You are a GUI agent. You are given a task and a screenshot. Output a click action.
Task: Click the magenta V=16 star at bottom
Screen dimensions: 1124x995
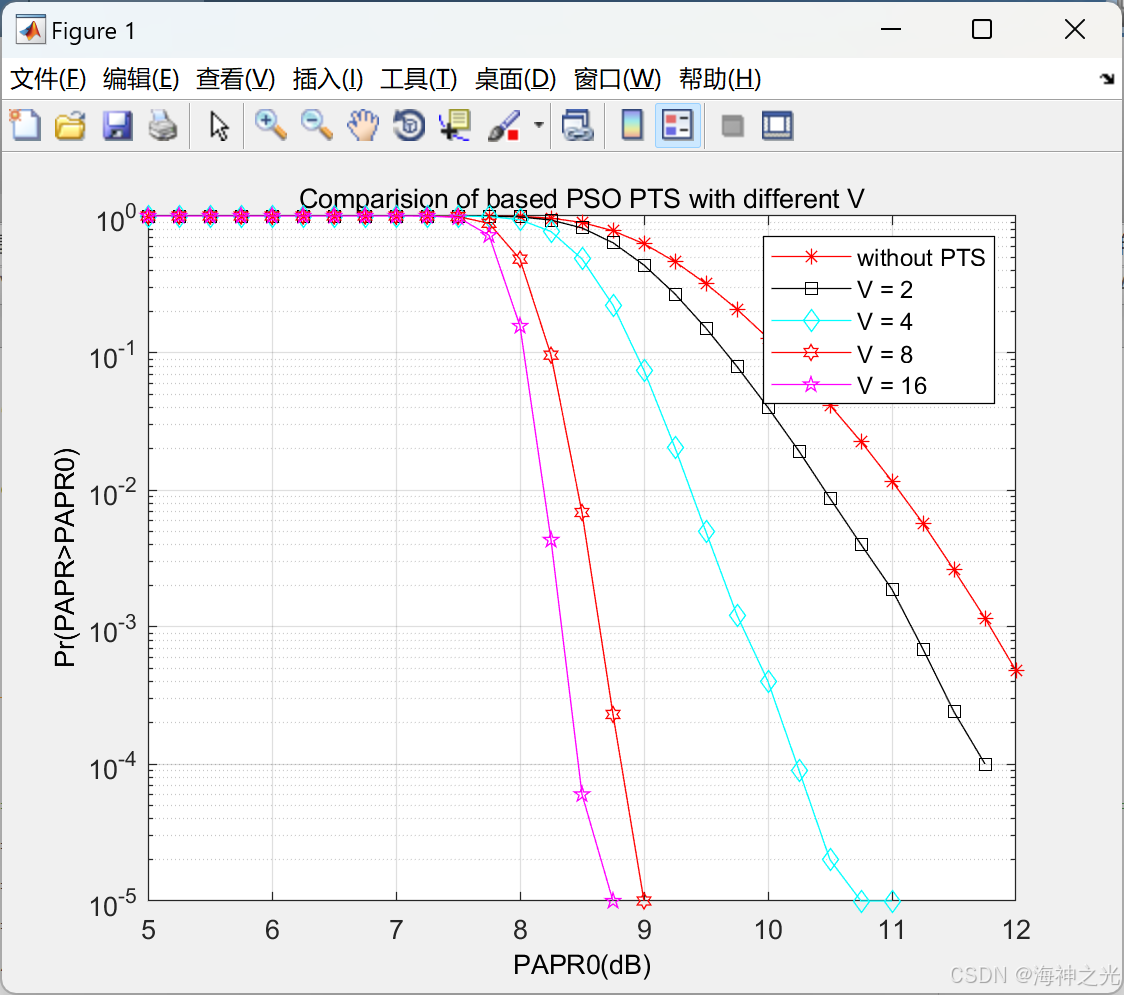pyautogui.click(x=612, y=901)
